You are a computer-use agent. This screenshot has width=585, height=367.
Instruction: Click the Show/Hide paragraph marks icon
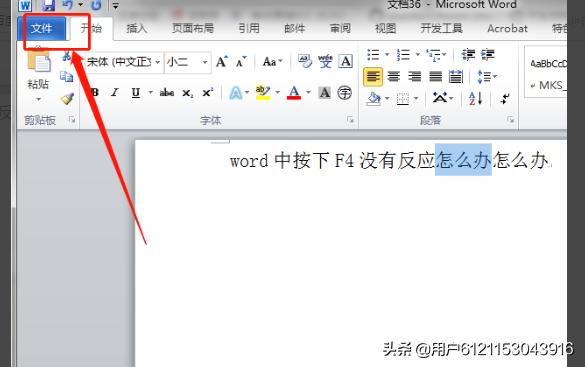click(505, 98)
